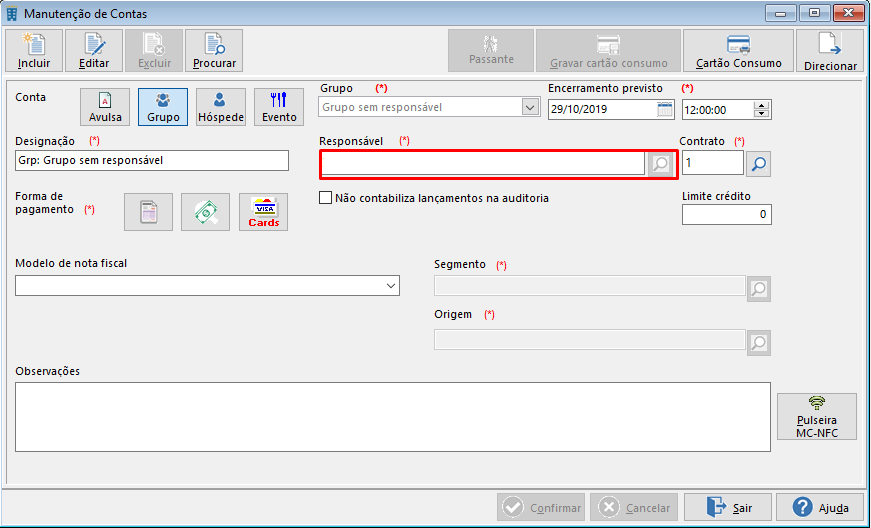Open Editar to edit the account

click(x=94, y=51)
